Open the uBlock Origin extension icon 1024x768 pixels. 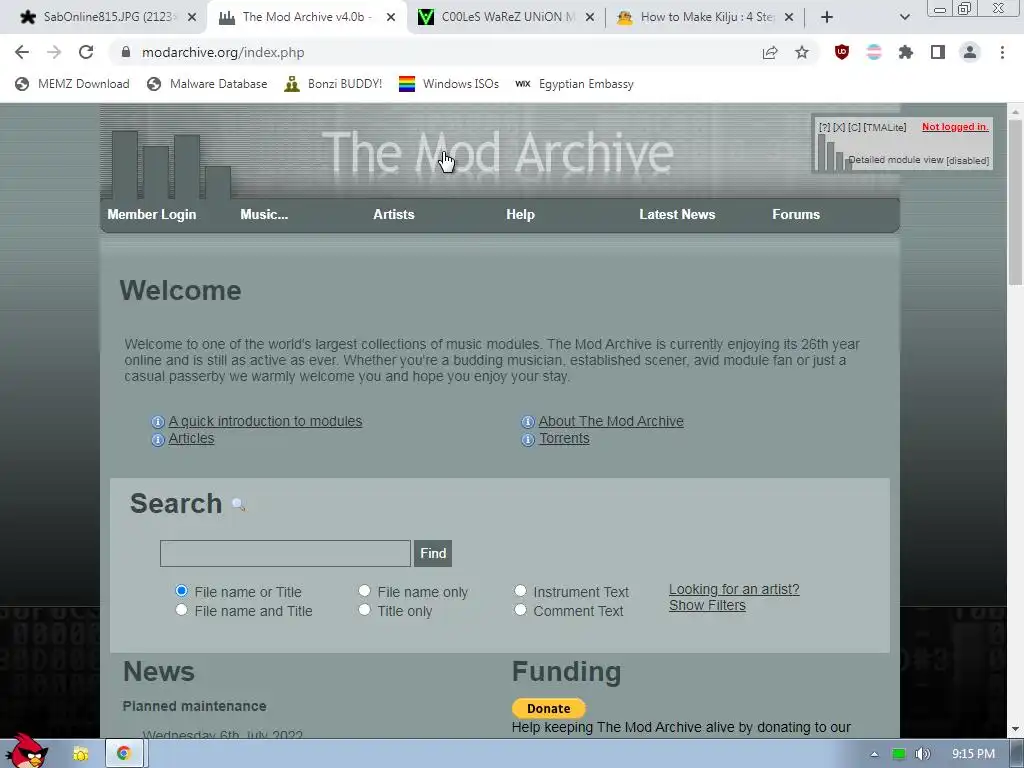842,52
